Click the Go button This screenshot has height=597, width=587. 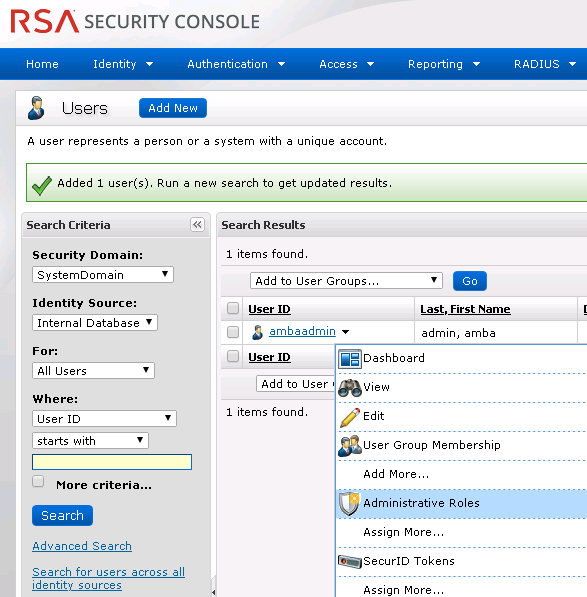click(x=470, y=281)
